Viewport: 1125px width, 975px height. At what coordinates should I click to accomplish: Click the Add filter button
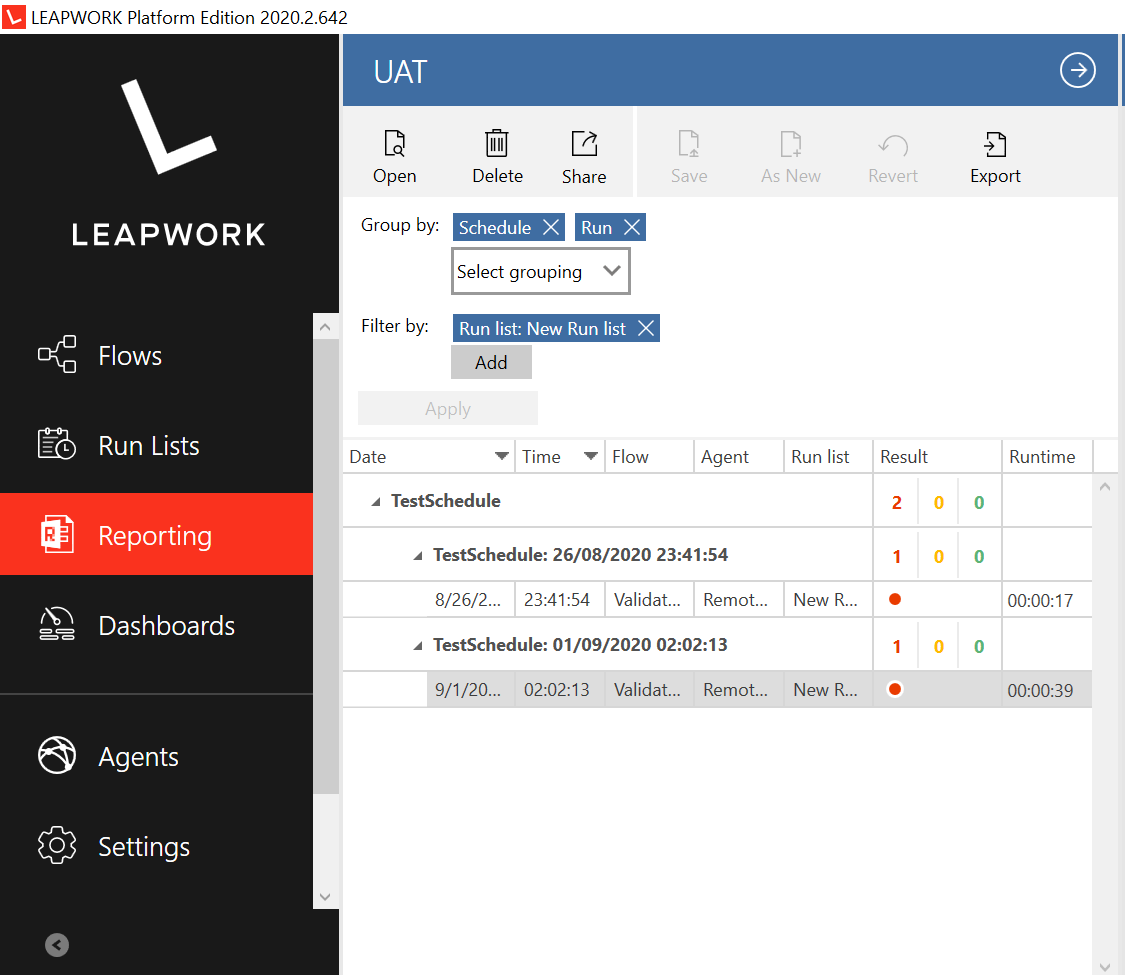[491, 362]
